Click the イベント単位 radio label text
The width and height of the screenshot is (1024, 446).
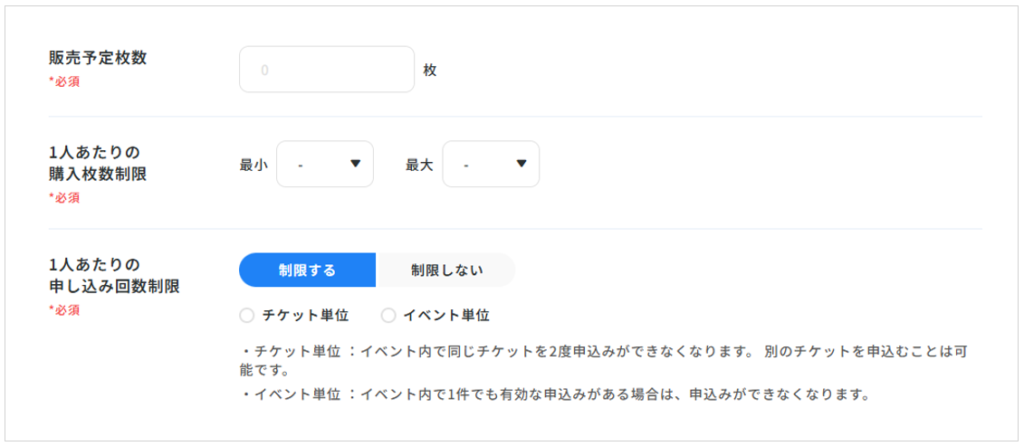446,315
